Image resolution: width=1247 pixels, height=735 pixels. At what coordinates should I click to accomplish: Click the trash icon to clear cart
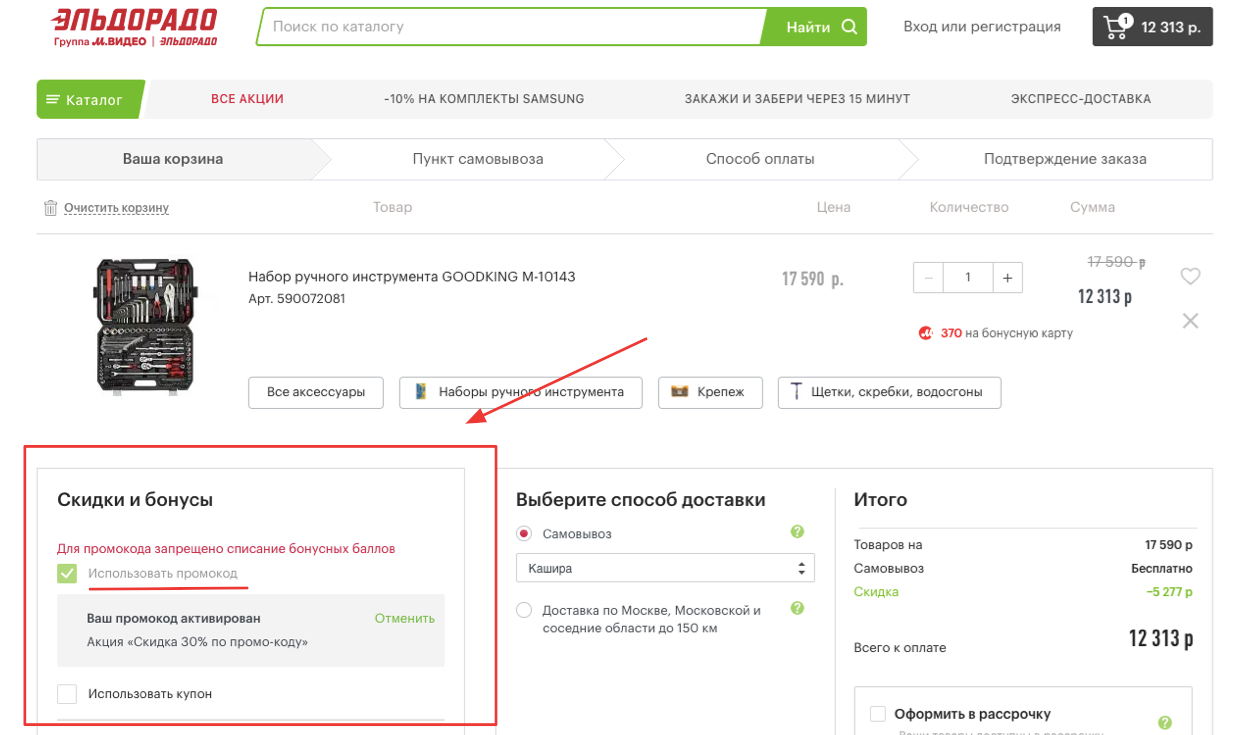(50, 208)
